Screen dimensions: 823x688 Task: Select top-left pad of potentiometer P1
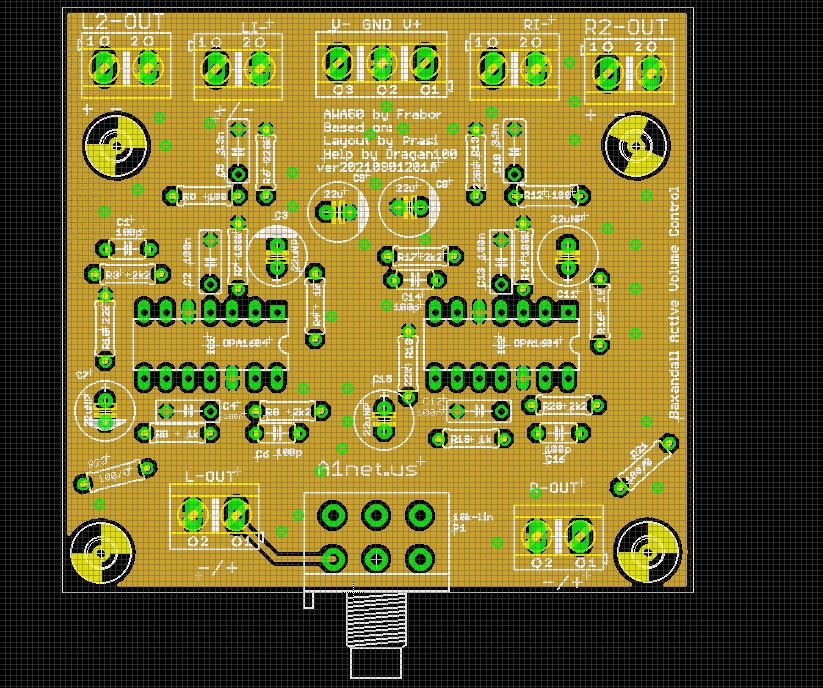pyautogui.click(x=333, y=516)
